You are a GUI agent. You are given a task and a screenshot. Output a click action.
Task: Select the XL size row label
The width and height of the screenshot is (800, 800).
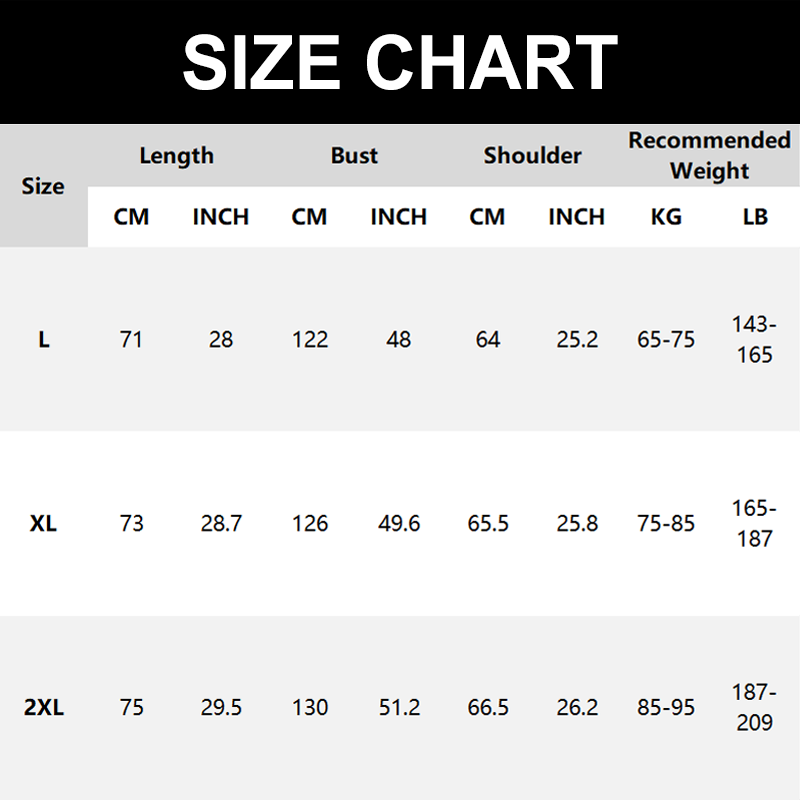coord(43,524)
